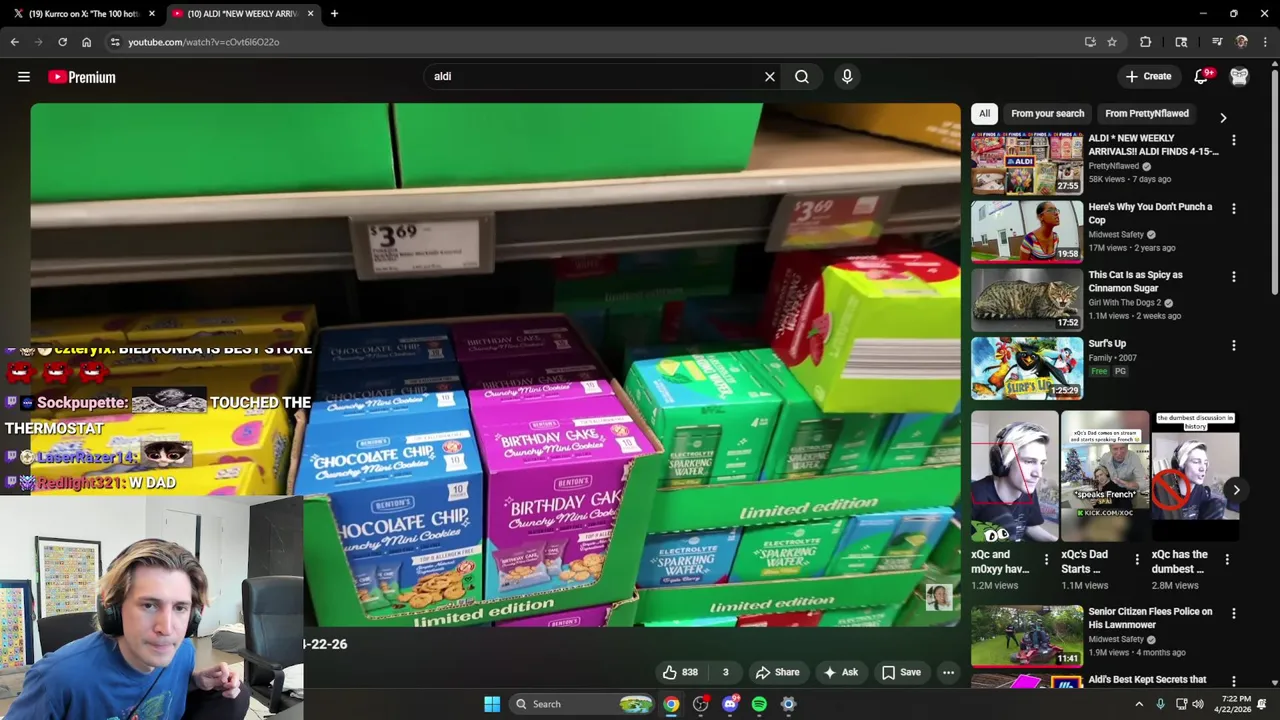Open Senior Citizen Flees Police video
Viewport: 1280px width, 720px height.
click(1027, 636)
